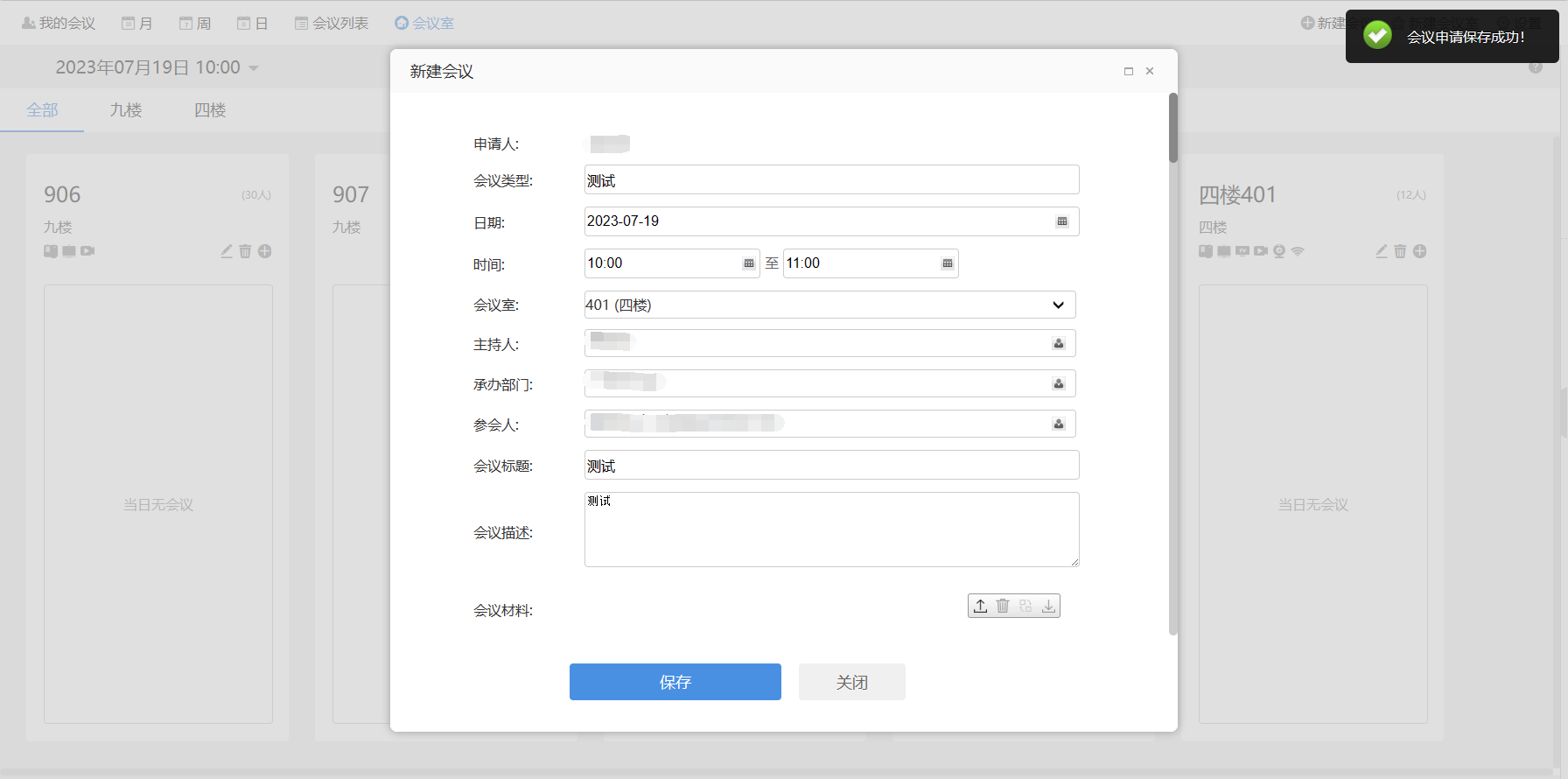Click the add icon on room 906

click(x=265, y=251)
